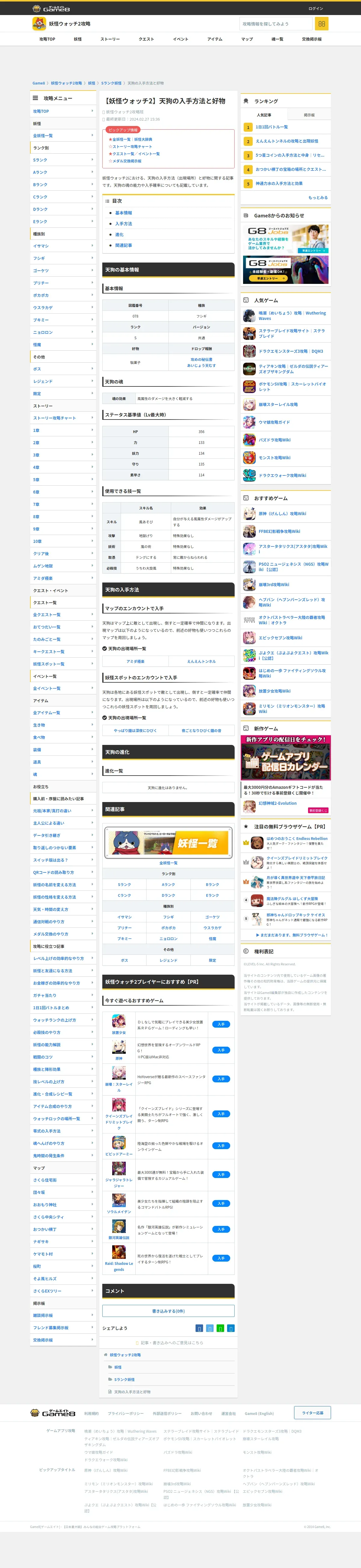Click the エピックセブン攻略Wiki game icon

click(249, 638)
